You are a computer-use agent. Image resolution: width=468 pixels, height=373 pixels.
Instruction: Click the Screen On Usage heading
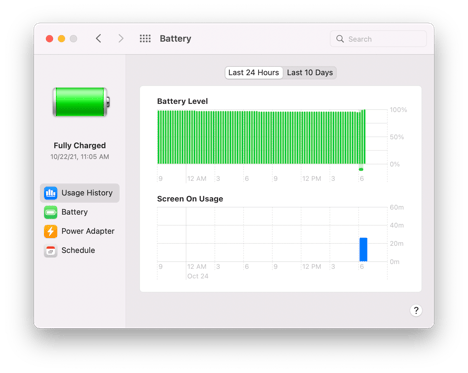point(190,199)
